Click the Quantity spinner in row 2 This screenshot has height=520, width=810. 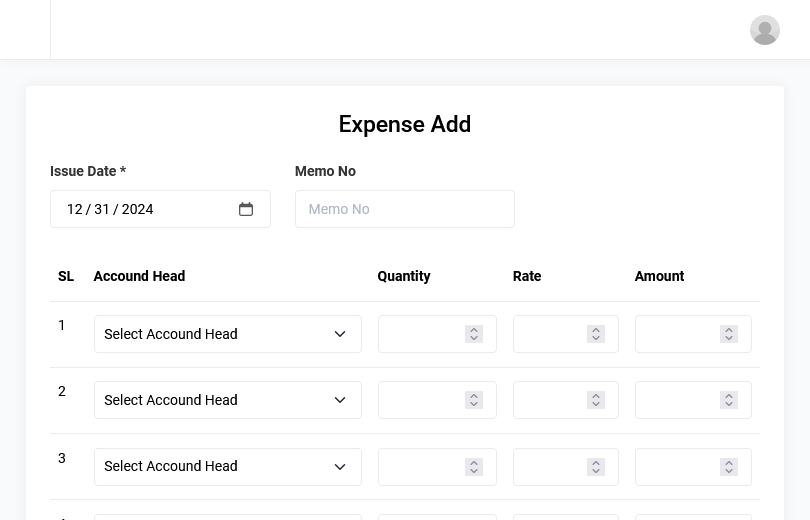(474, 400)
